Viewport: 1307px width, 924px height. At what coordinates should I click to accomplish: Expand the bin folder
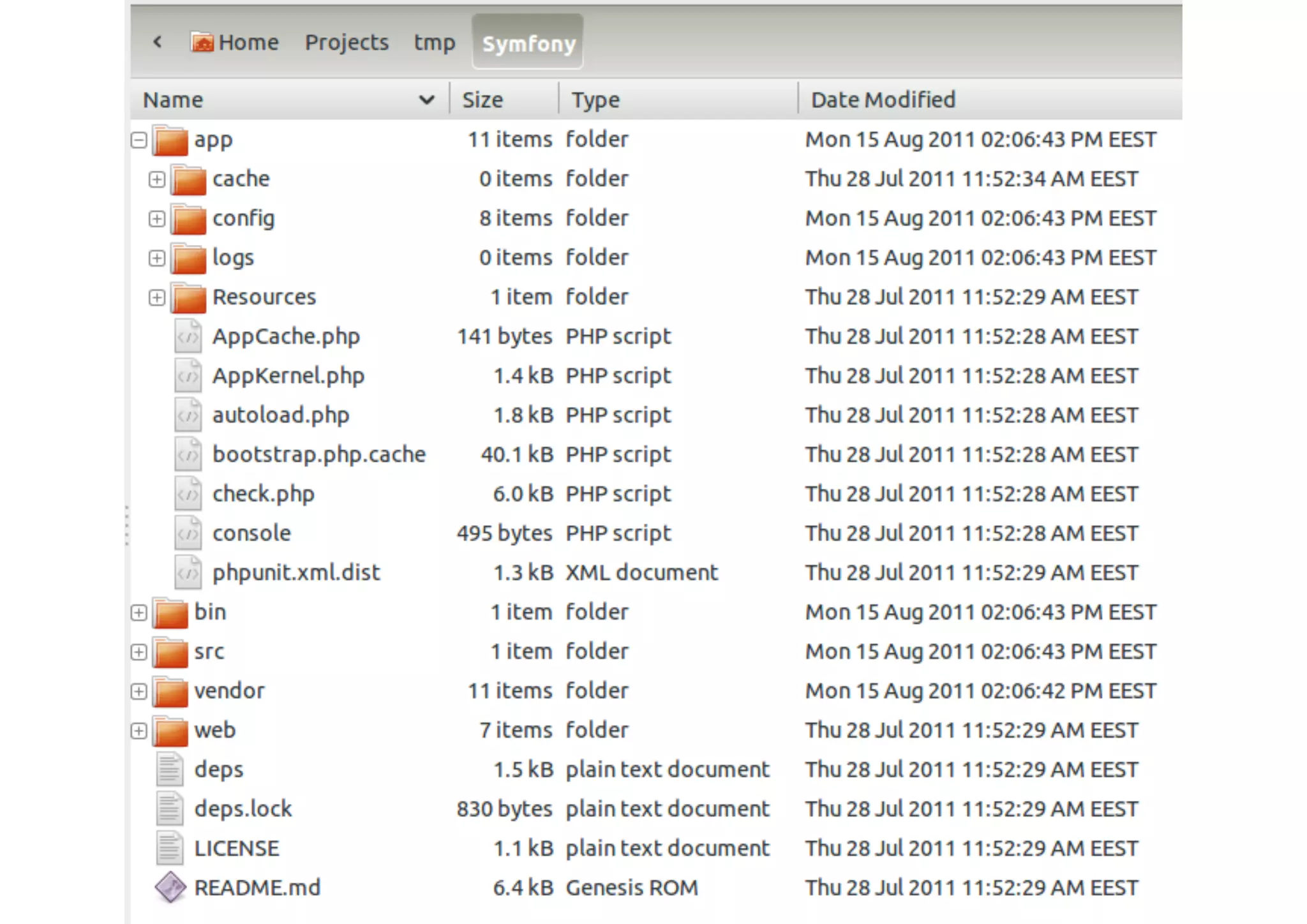click(x=138, y=613)
